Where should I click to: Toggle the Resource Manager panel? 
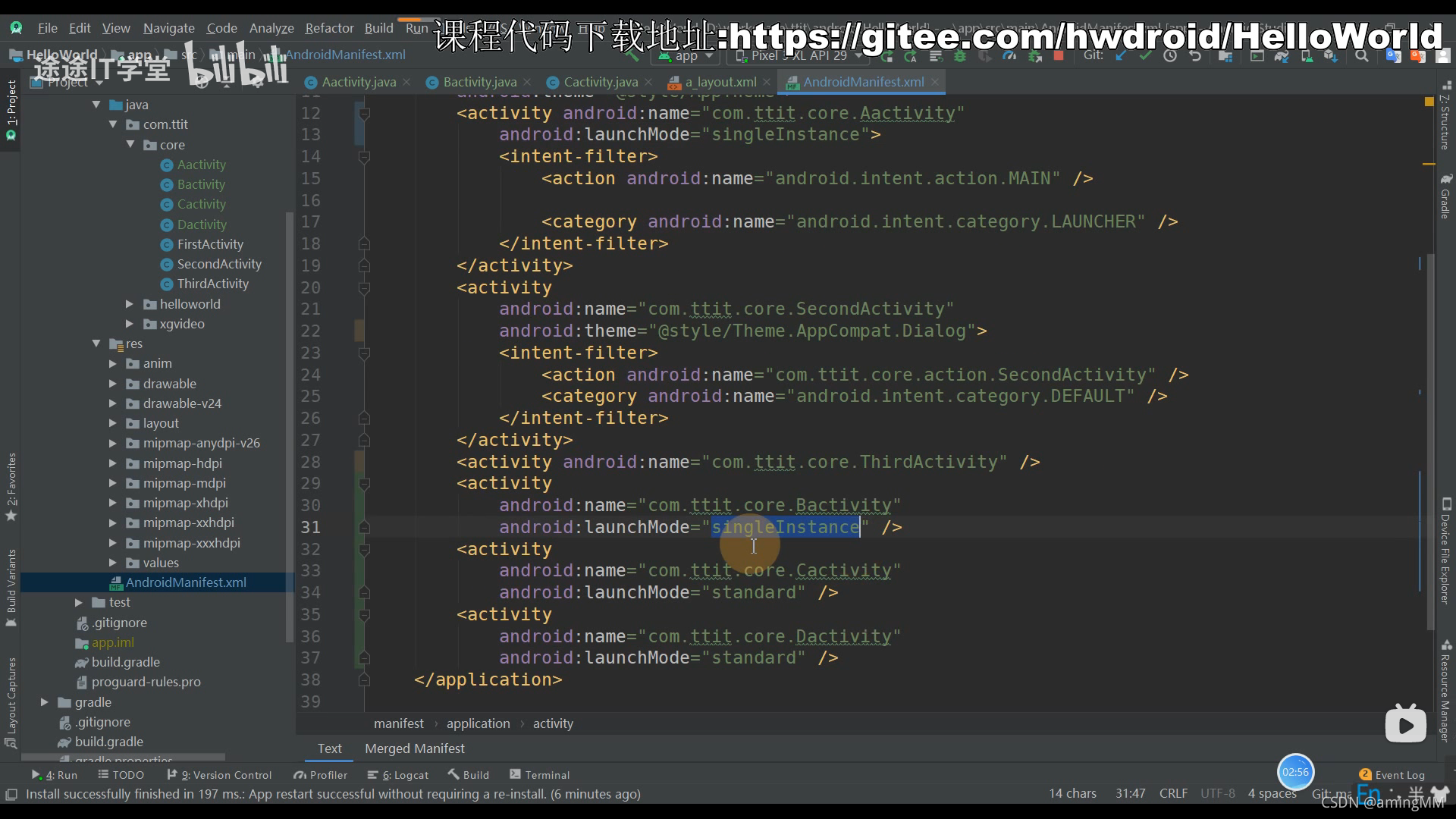tap(1445, 690)
